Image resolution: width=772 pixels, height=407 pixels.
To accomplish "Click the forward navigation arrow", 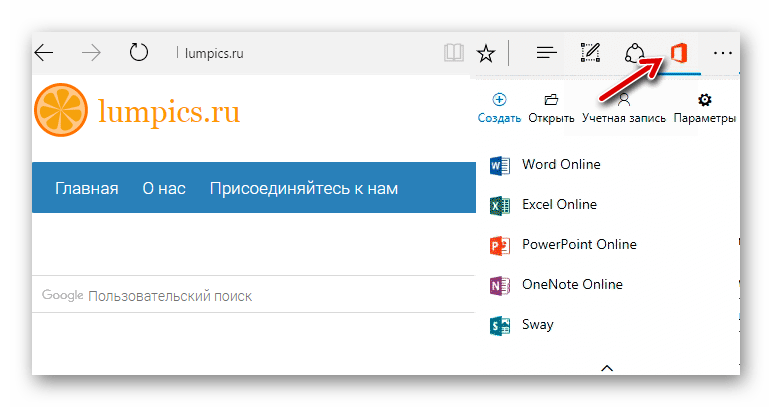I will tap(91, 53).
